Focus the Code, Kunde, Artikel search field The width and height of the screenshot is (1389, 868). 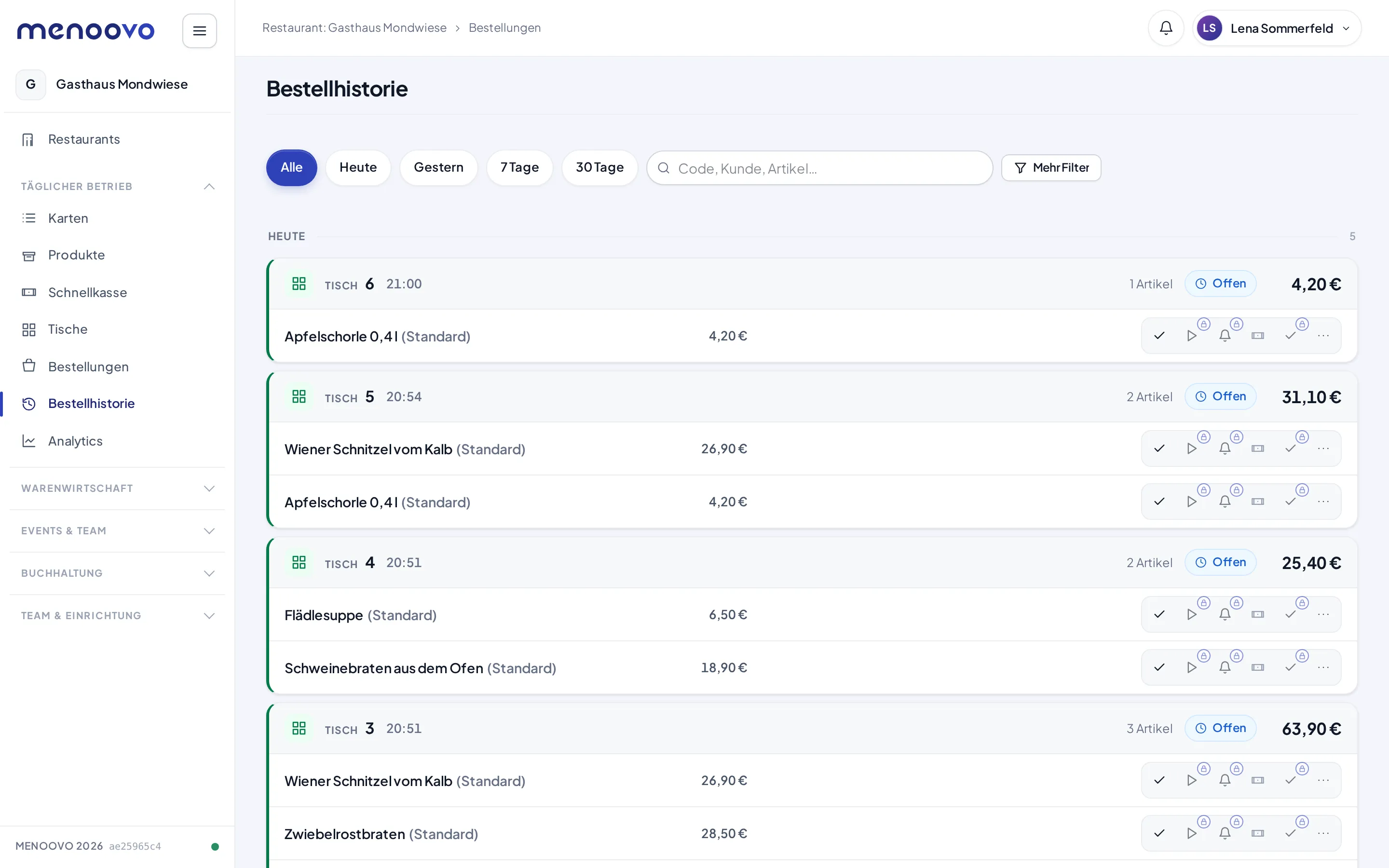(819, 168)
